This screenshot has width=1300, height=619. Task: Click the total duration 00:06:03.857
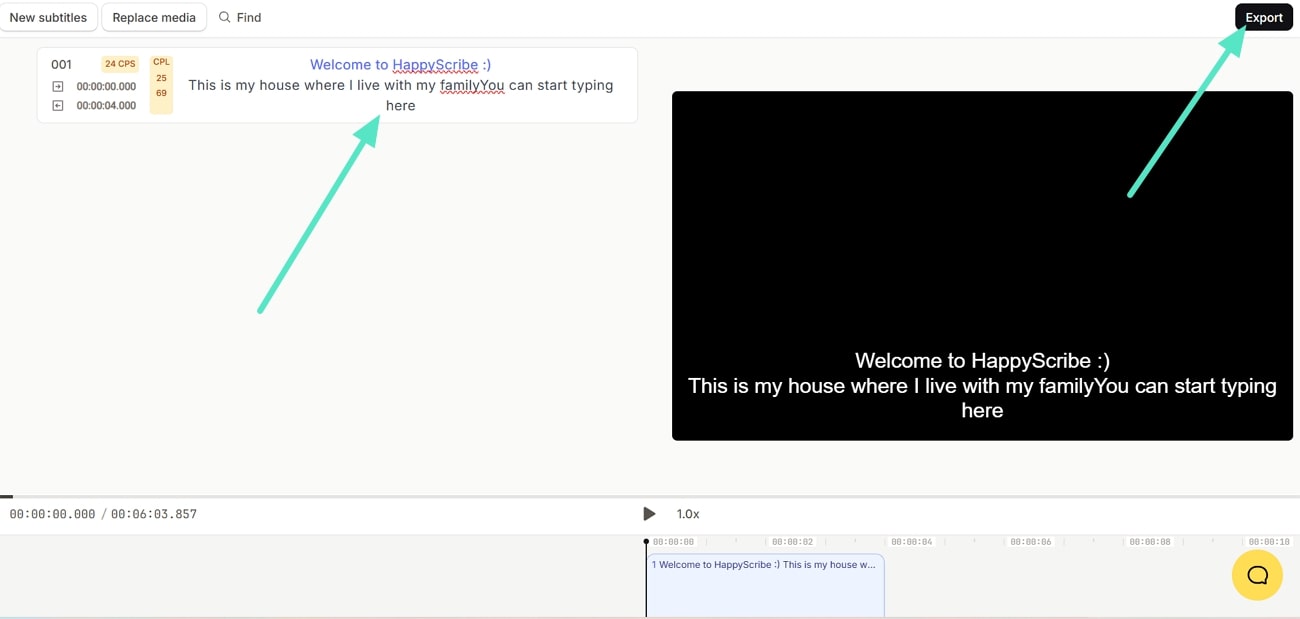click(154, 514)
